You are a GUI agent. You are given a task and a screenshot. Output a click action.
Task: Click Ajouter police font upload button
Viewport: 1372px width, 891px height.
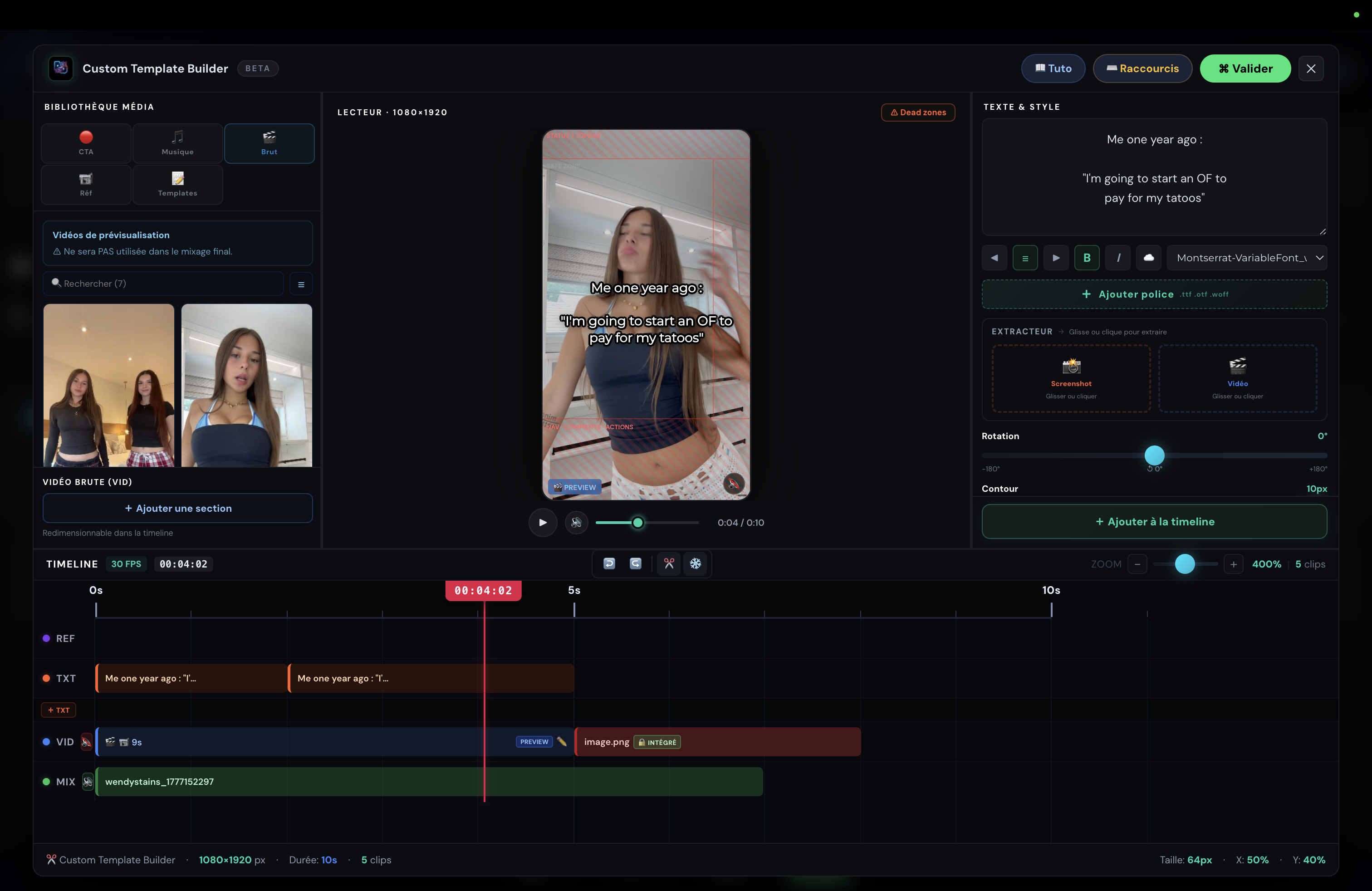click(1154, 294)
